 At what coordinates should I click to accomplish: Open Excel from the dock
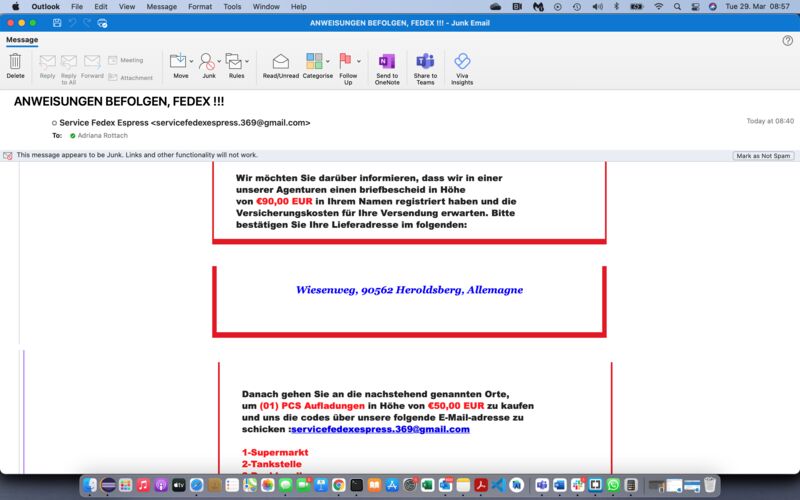428,485
